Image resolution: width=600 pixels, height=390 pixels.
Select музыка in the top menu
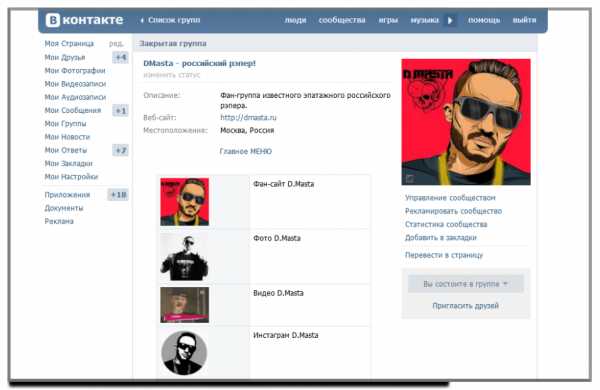(x=424, y=20)
